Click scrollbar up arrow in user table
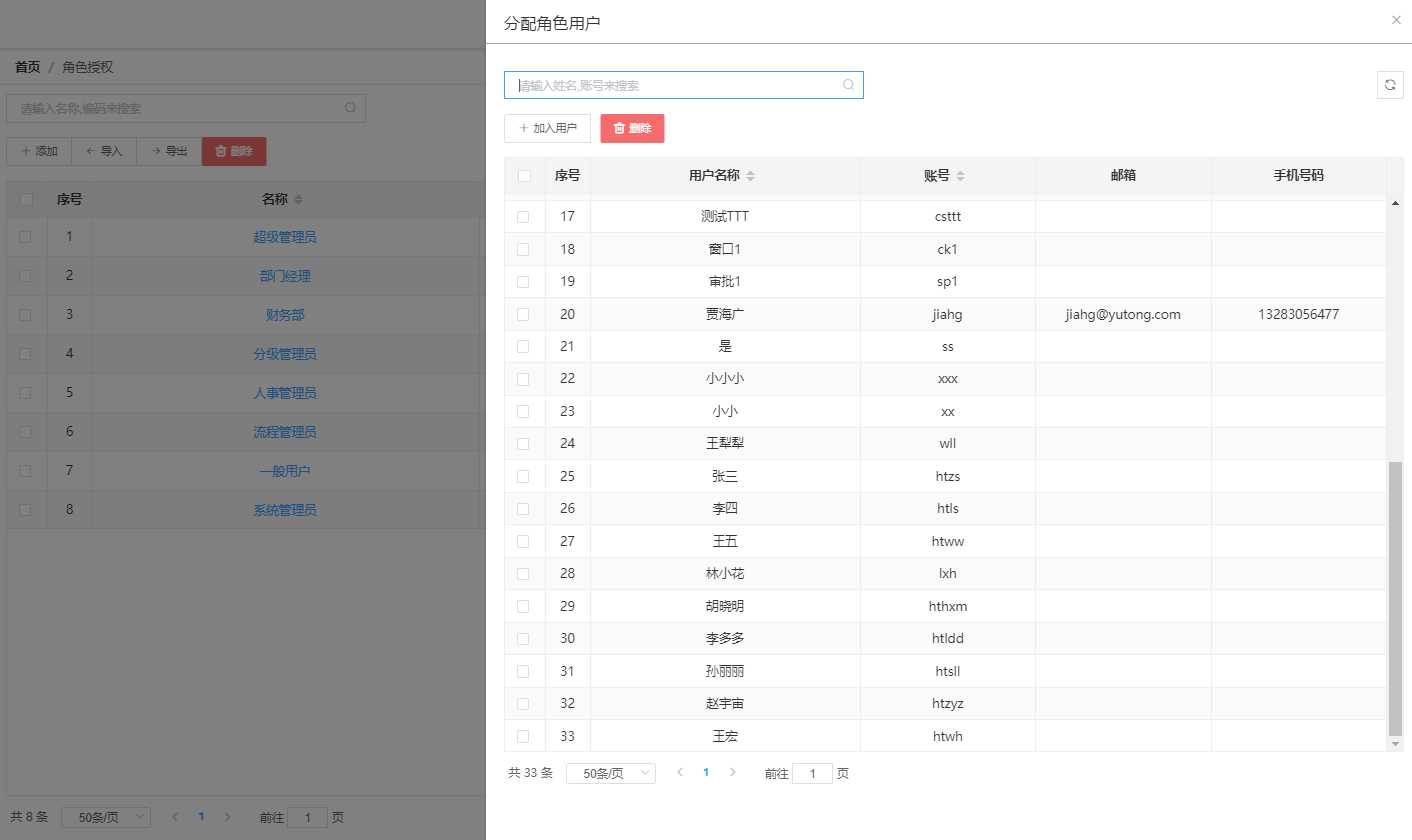 1396,204
